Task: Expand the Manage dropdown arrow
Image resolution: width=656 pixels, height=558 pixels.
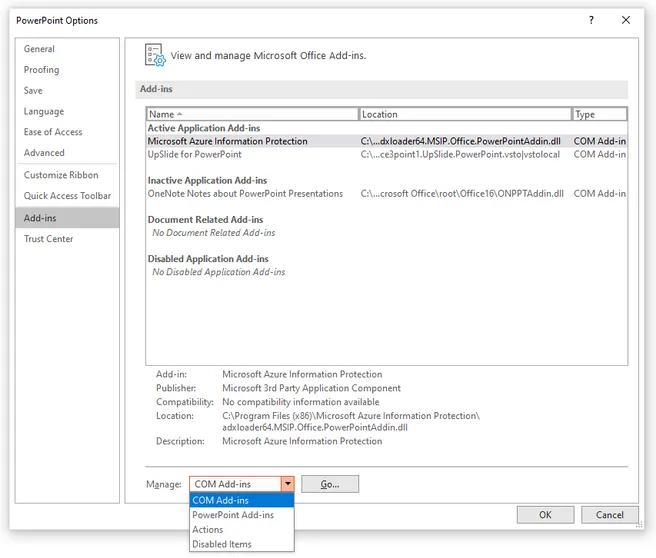Action: [x=288, y=484]
